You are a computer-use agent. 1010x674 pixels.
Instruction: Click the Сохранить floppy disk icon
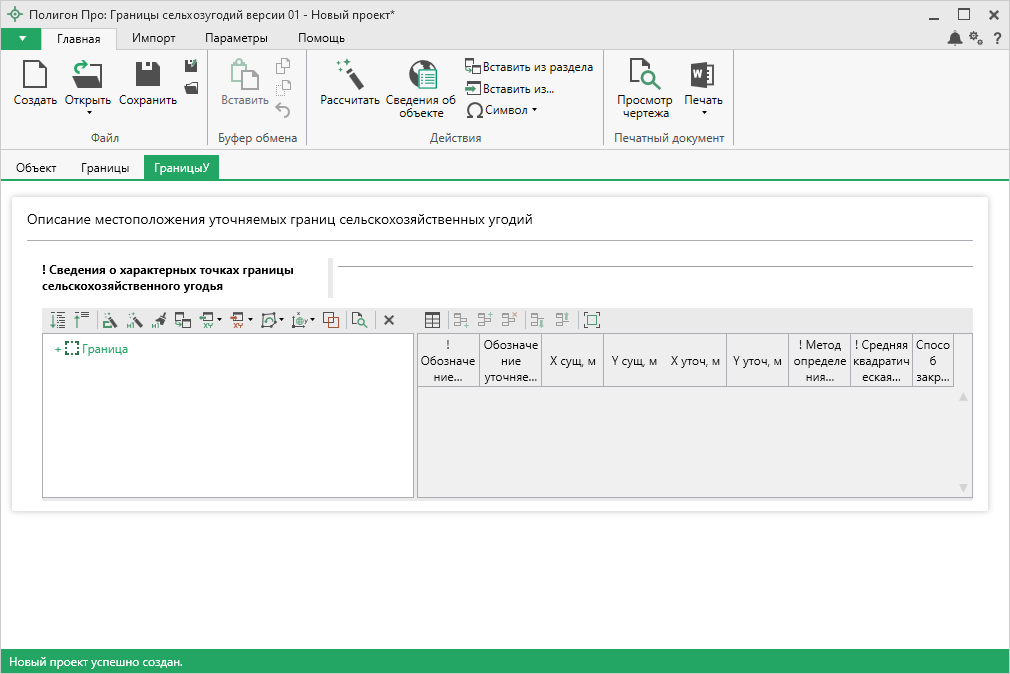[x=148, y=76]
